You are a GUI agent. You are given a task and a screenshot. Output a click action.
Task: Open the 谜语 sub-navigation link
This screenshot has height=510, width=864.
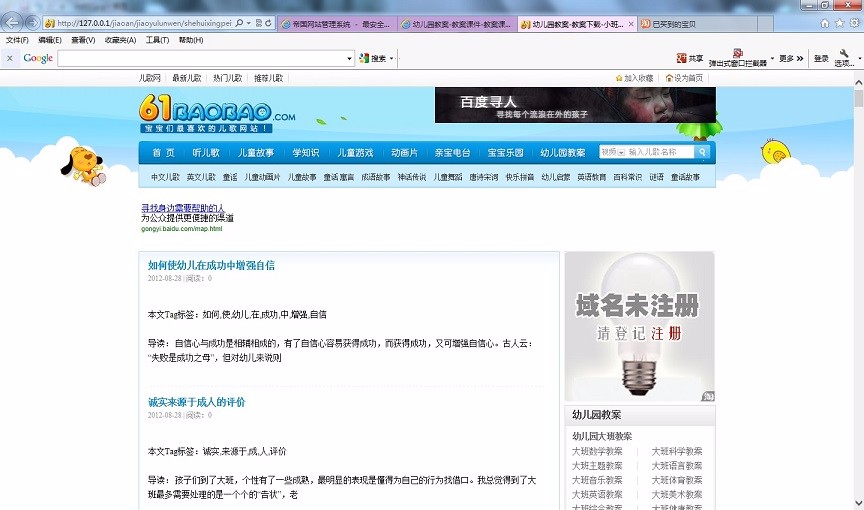[x=656, y=177]
